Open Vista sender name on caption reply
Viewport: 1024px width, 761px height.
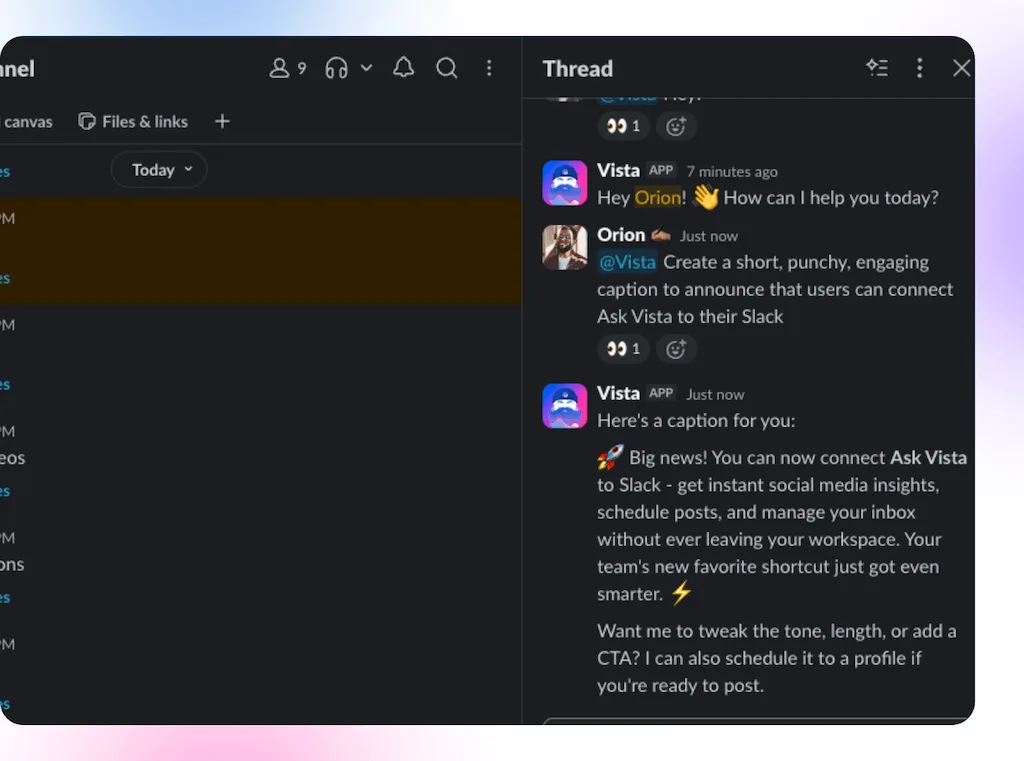pos(618,393)
